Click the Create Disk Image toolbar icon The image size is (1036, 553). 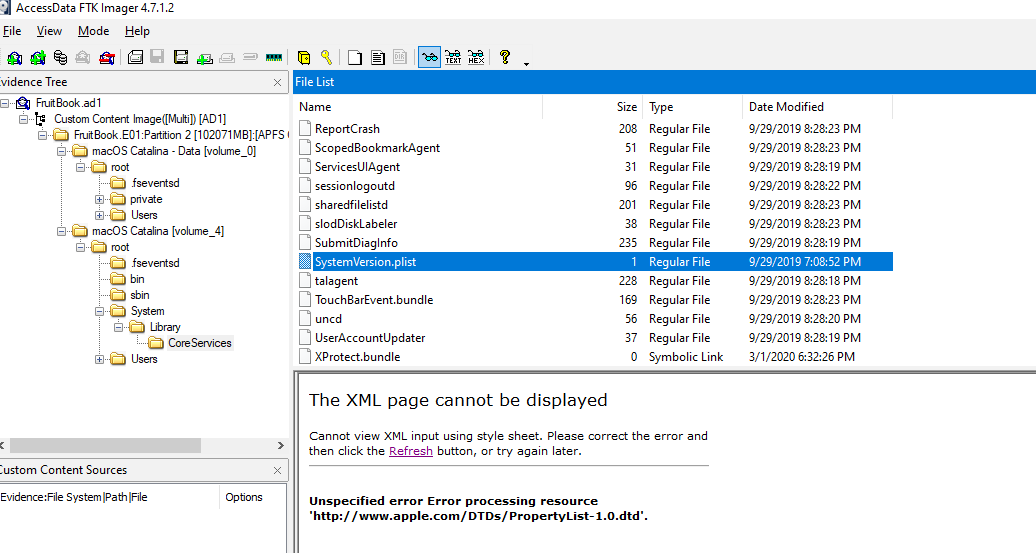[x=135, y=58]
